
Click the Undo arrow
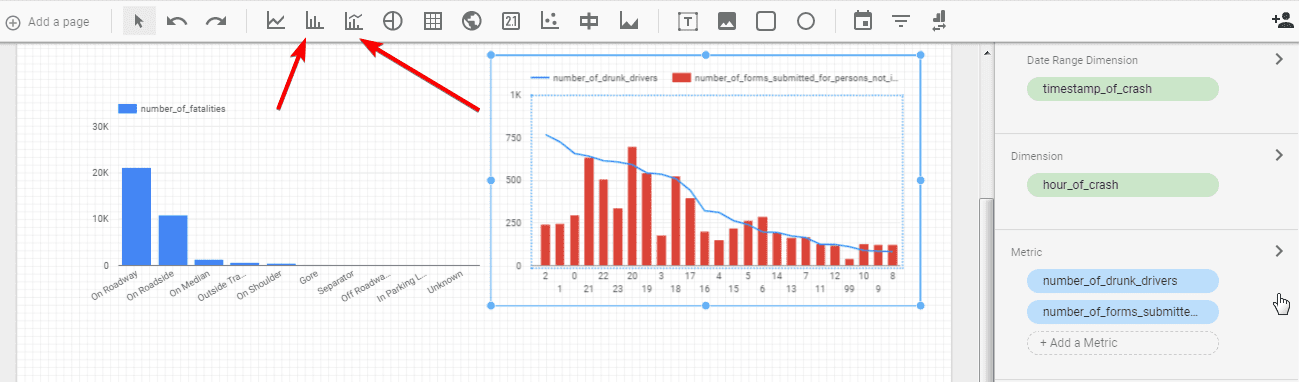(x=177, y=21)
